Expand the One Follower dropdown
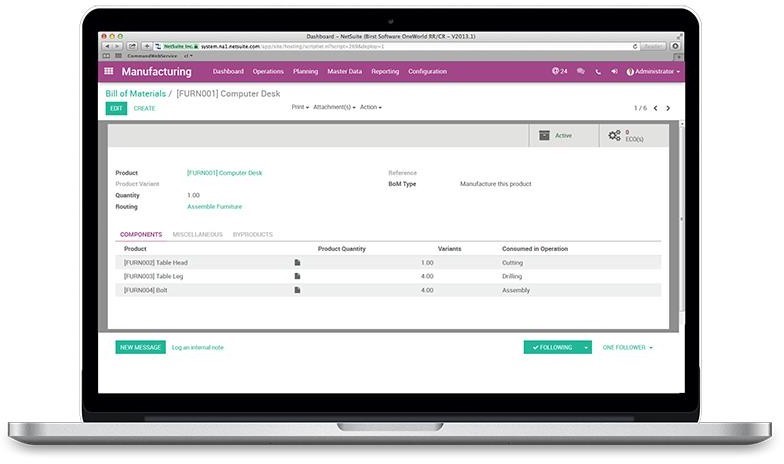The height and width of the screenshot is (464, 784). [627, 347]
